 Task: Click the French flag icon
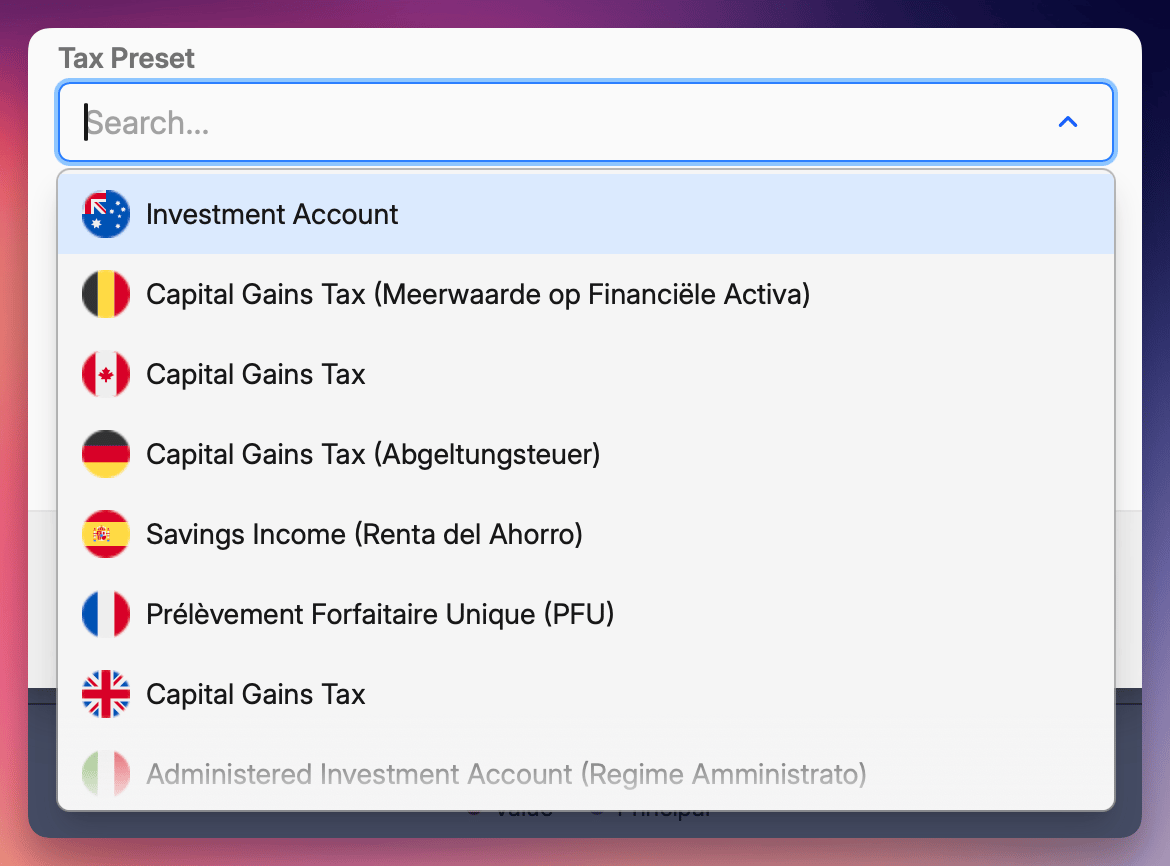click(x=105, y=613)
